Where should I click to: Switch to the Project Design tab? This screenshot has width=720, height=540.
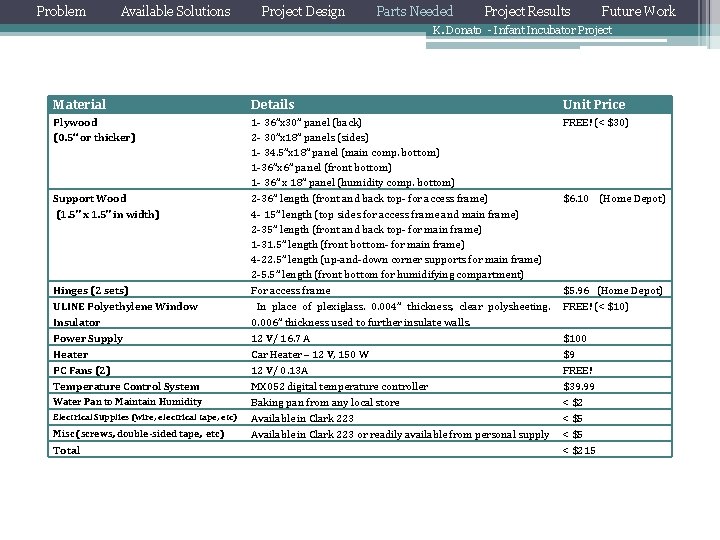coord(303,11)
